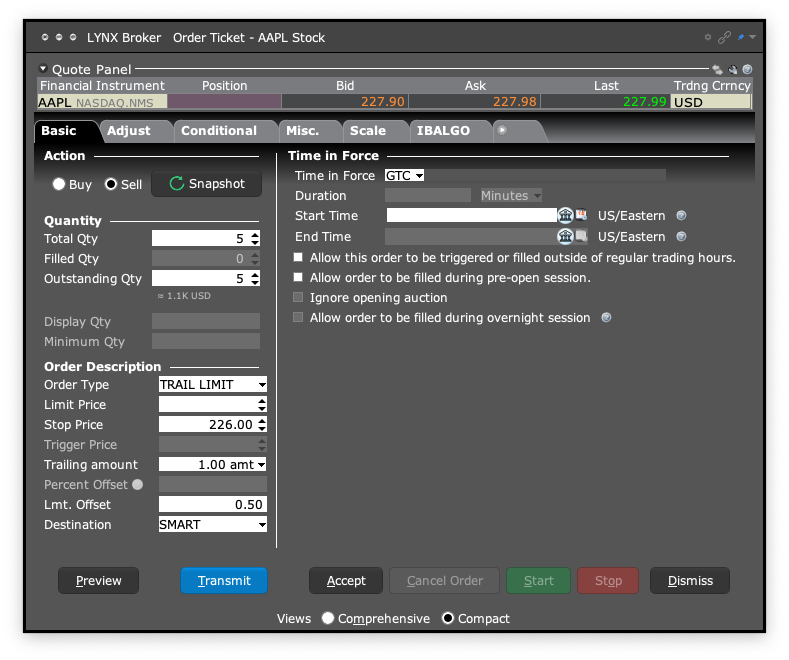Expand the Time in Force GTC dropdown

[405, 176]
